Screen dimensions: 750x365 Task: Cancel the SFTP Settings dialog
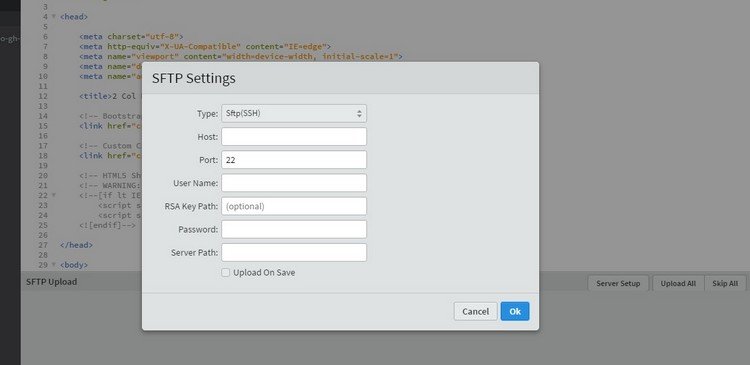(x=475, y=311)
